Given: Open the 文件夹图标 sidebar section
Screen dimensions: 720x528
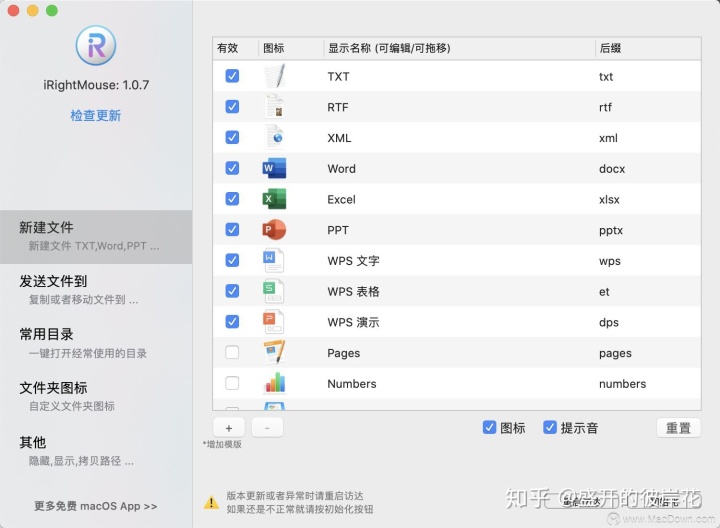Looking at the screenshot, I should pos(96,397).
